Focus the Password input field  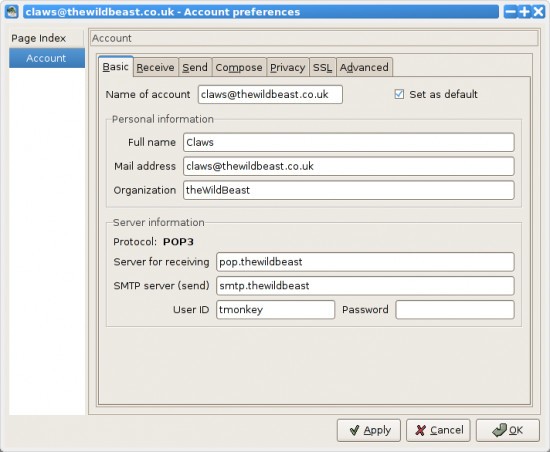click(x=455, y=310)
